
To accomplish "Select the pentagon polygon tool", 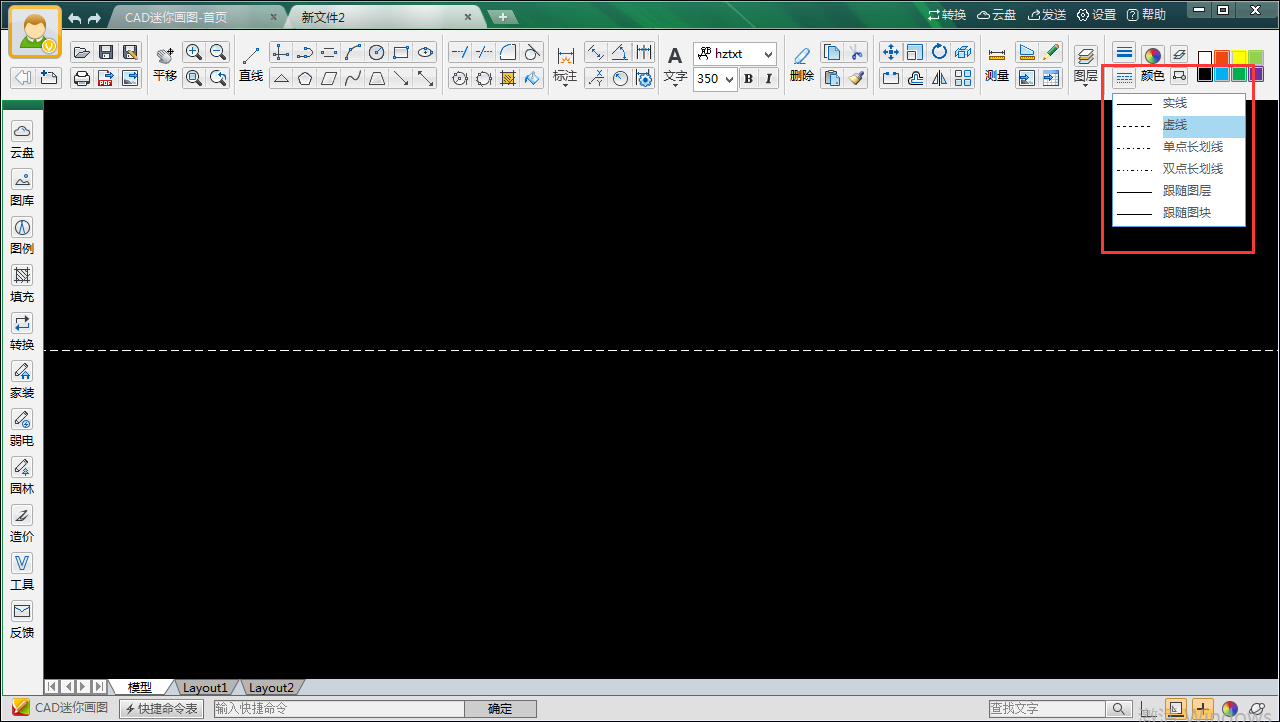I will pos(305,78).
